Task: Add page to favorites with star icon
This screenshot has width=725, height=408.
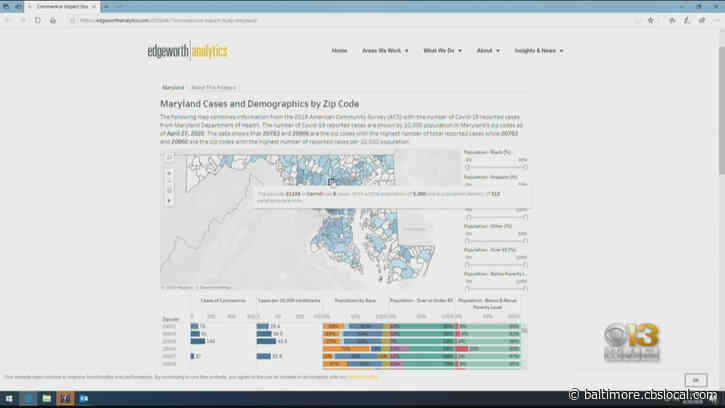Action: 651,20
